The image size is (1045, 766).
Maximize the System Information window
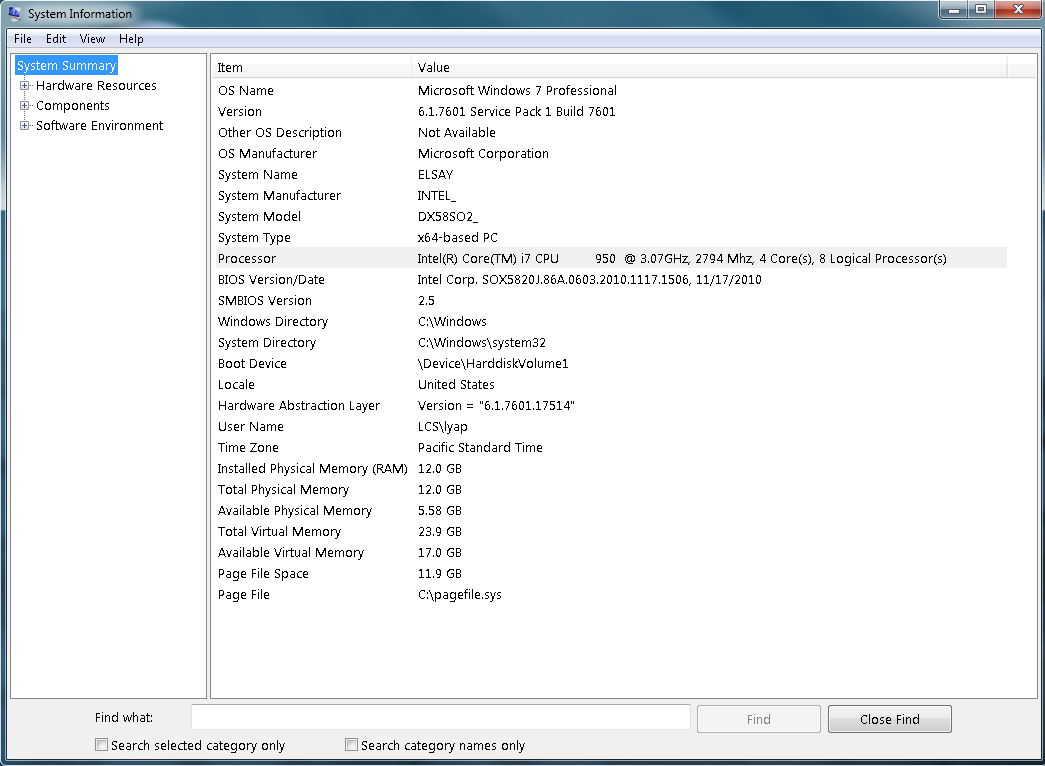point(981,9)
